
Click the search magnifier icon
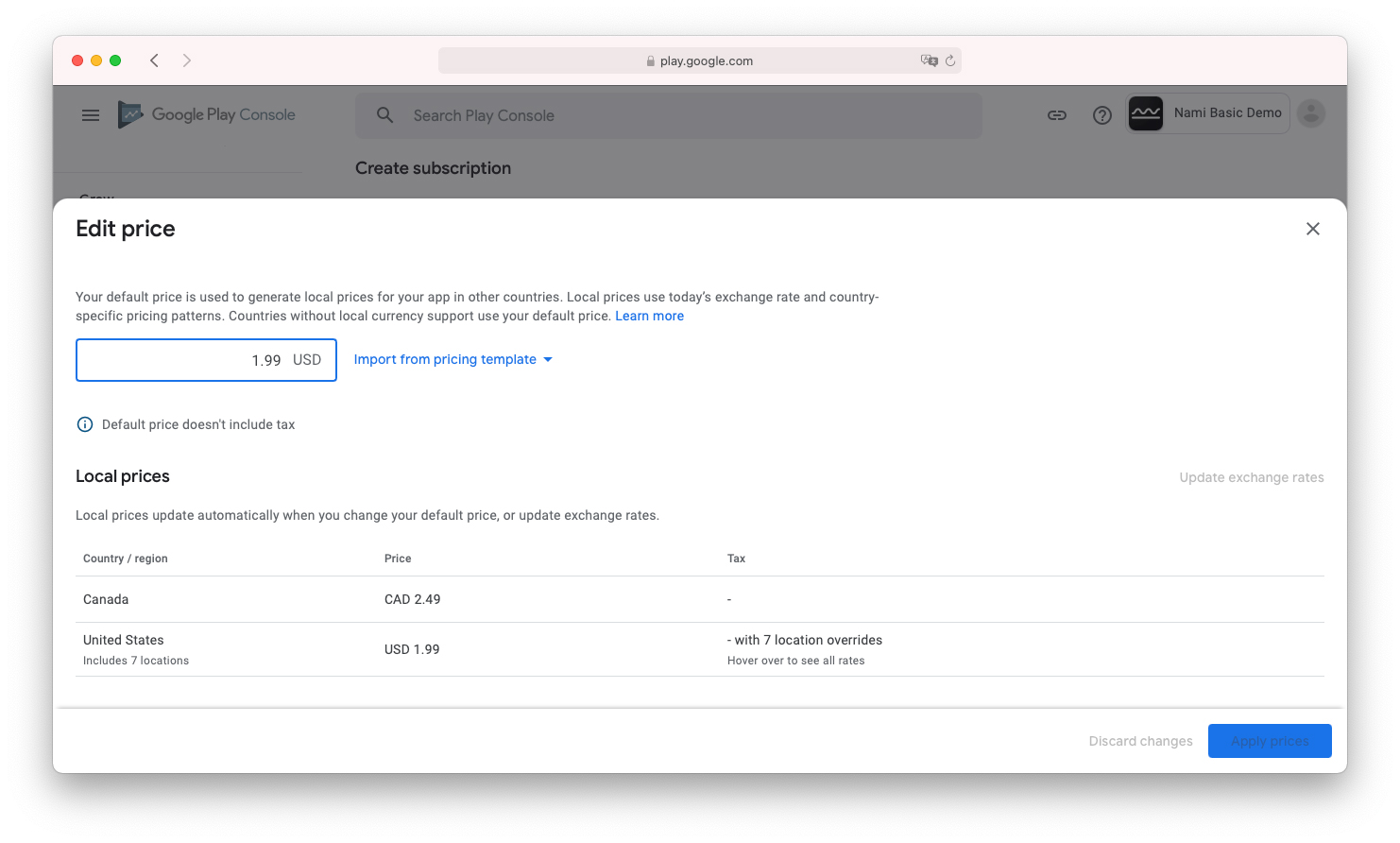[x=384, y=115]
